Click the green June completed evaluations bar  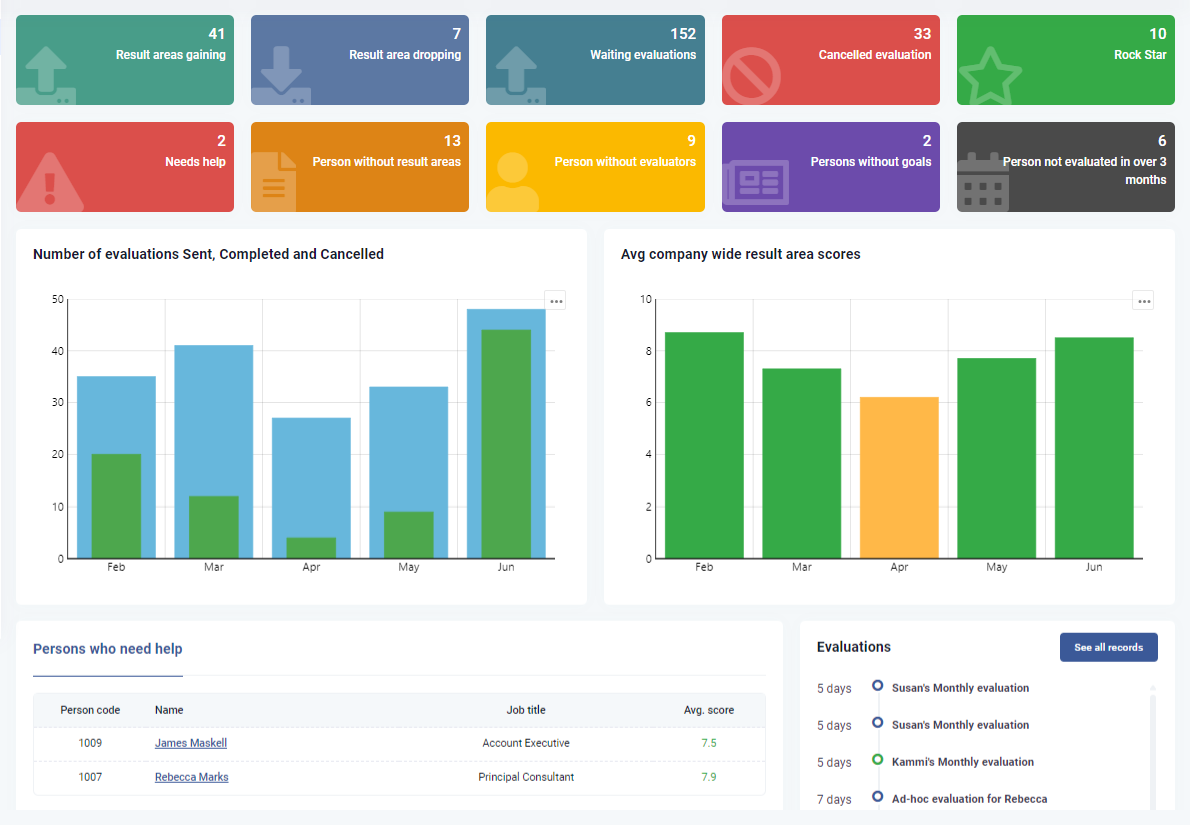(506, 443)
